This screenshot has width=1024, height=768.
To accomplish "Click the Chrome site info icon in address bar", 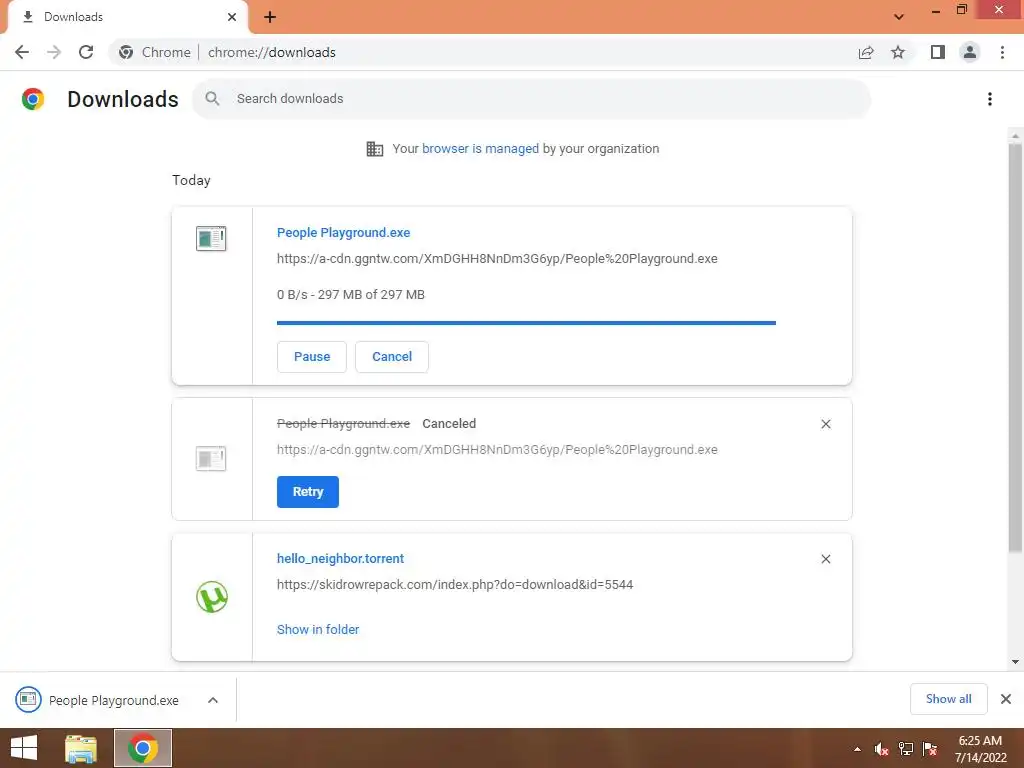I will tap(126, 52).
